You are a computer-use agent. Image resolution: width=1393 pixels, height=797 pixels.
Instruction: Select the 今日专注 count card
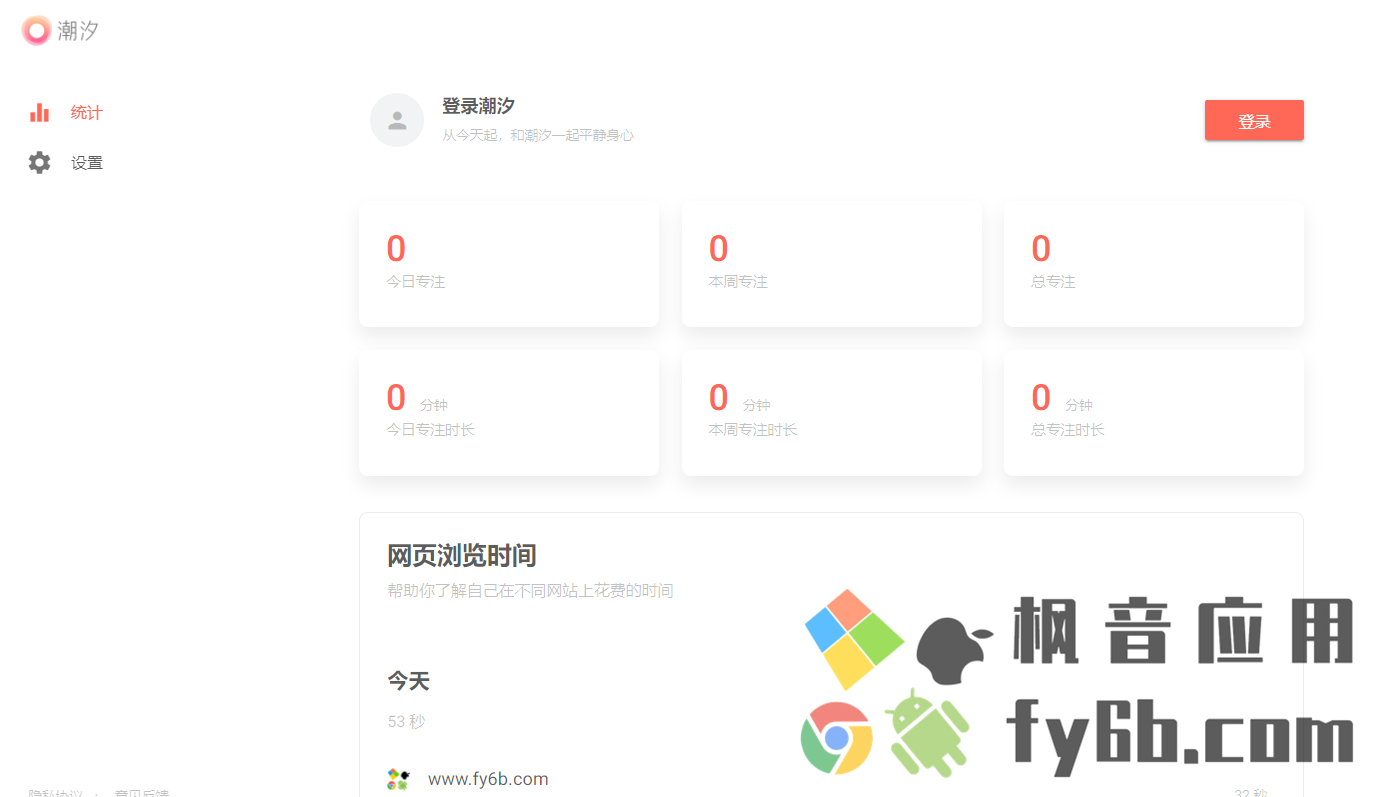pyautogui.click(x=509, y=264)
